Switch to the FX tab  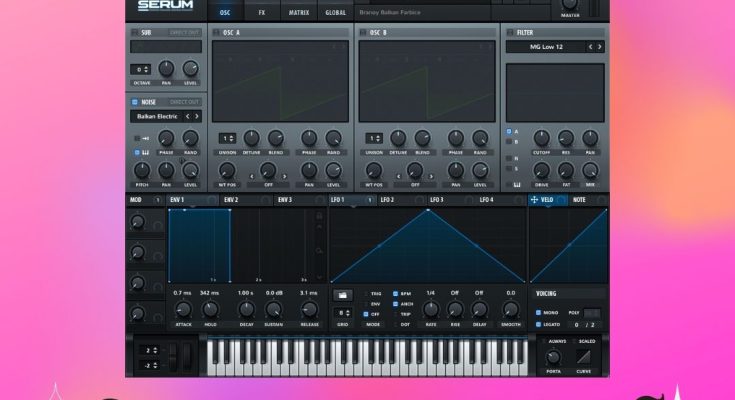(x=262, y=12)
